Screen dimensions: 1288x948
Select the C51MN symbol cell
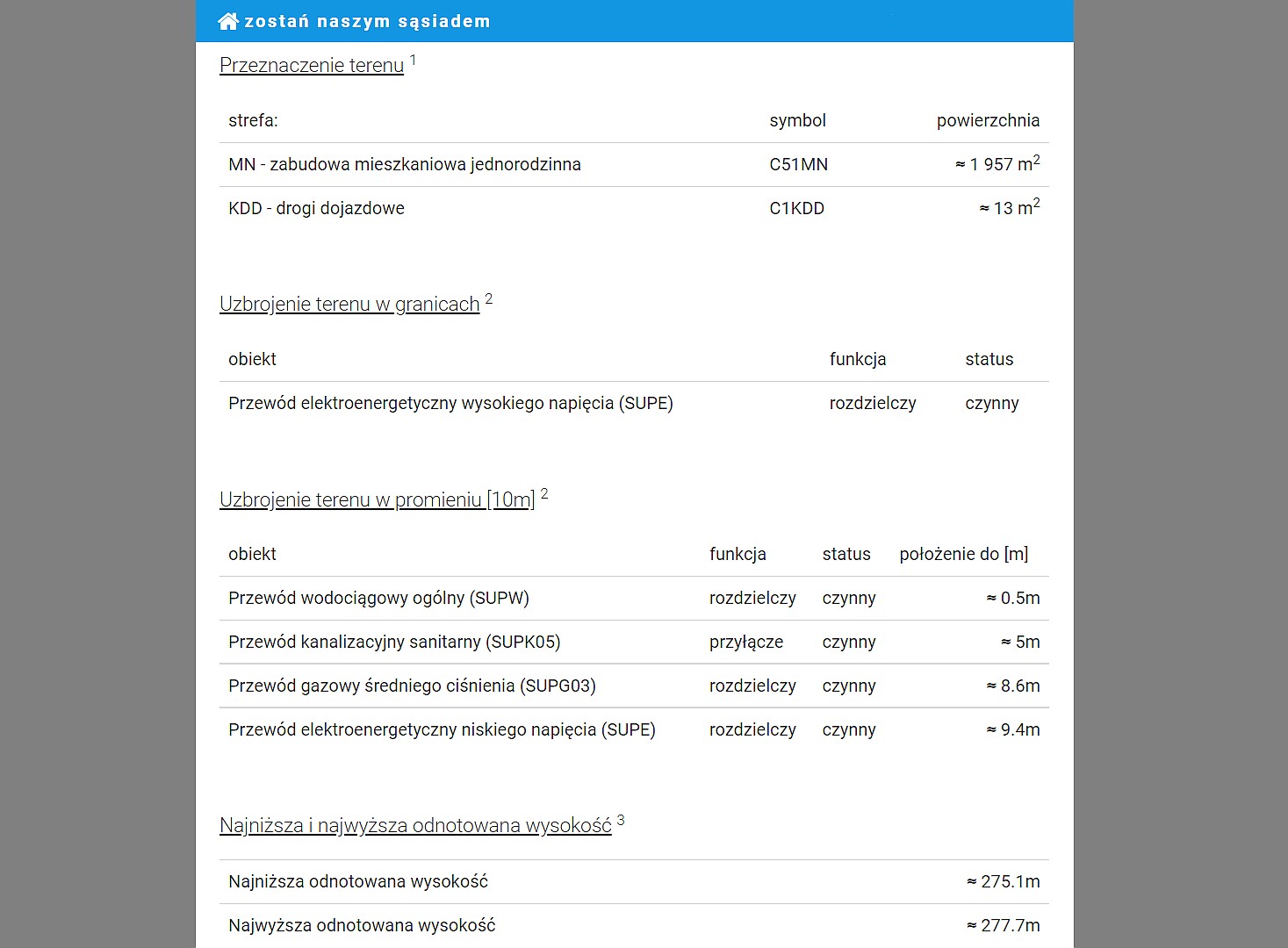coord(798,164)
